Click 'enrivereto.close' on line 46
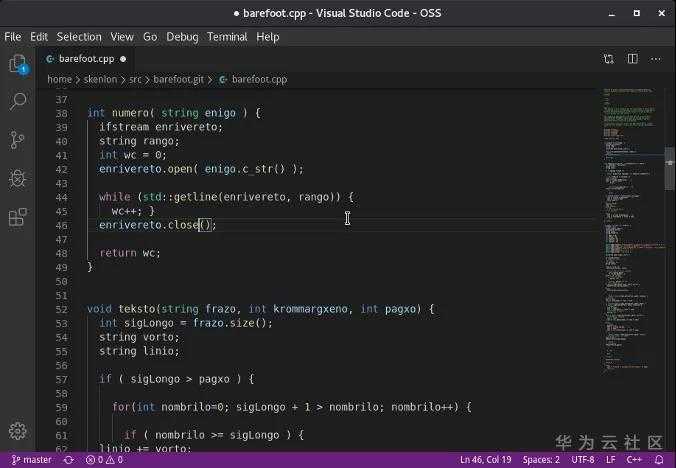Viewport: 676px width, 468px height. tap(148, 225)
